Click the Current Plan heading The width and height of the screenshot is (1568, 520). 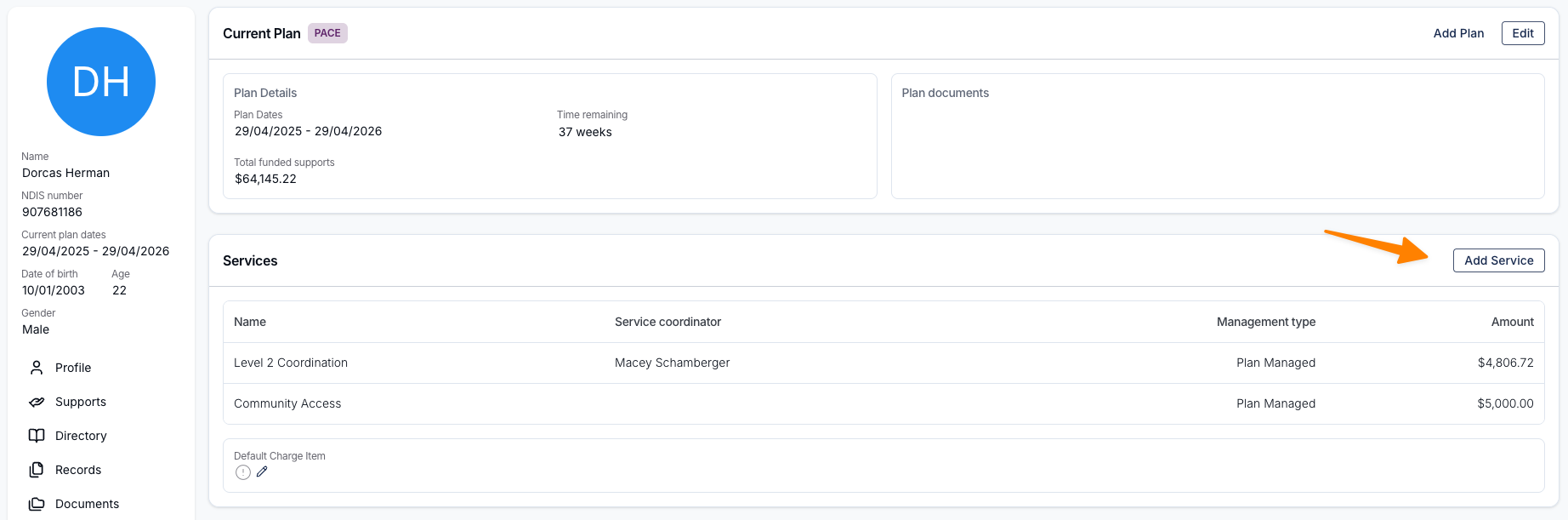pos(261,33)
